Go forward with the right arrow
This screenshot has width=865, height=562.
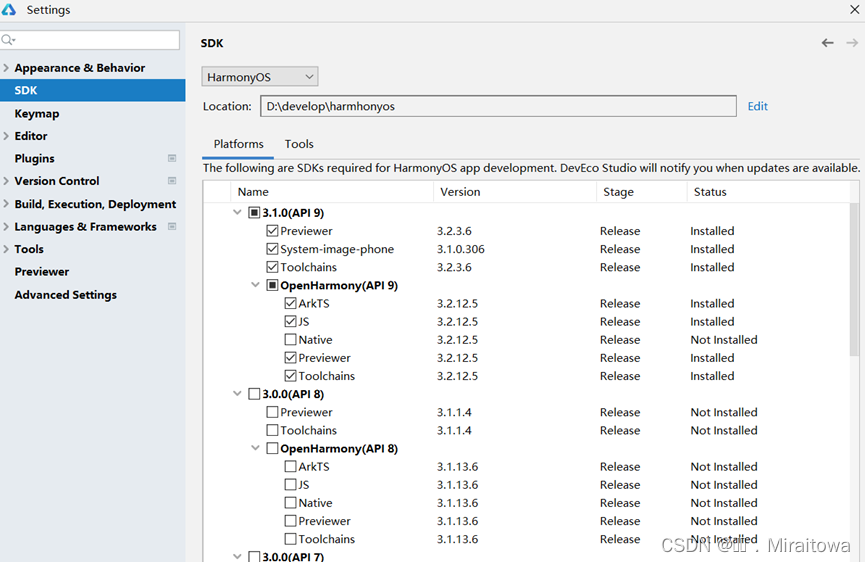coord(852,43)
